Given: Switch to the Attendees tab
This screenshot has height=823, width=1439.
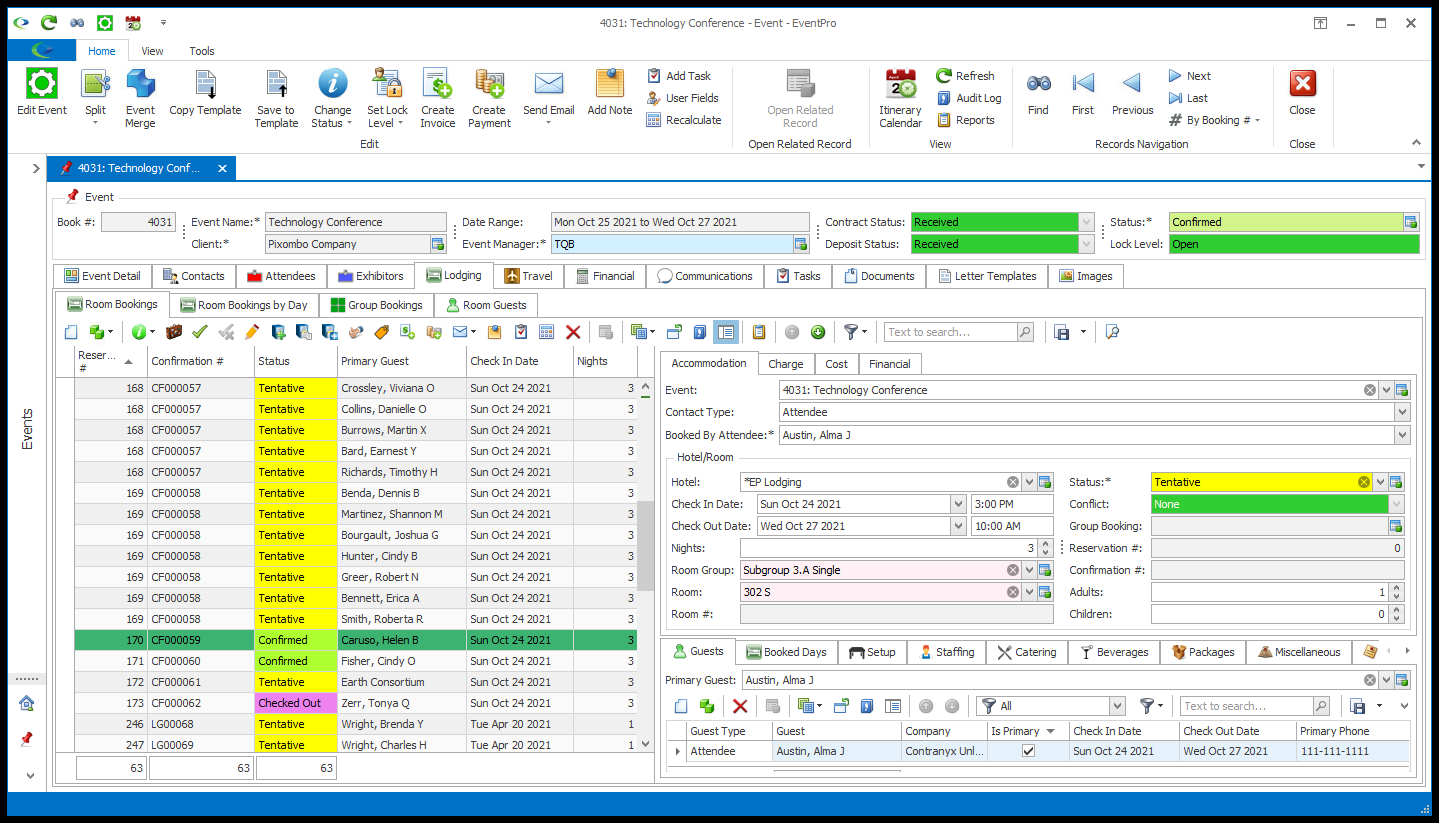Looking at the screenshot, I should (x=280, y=276).
